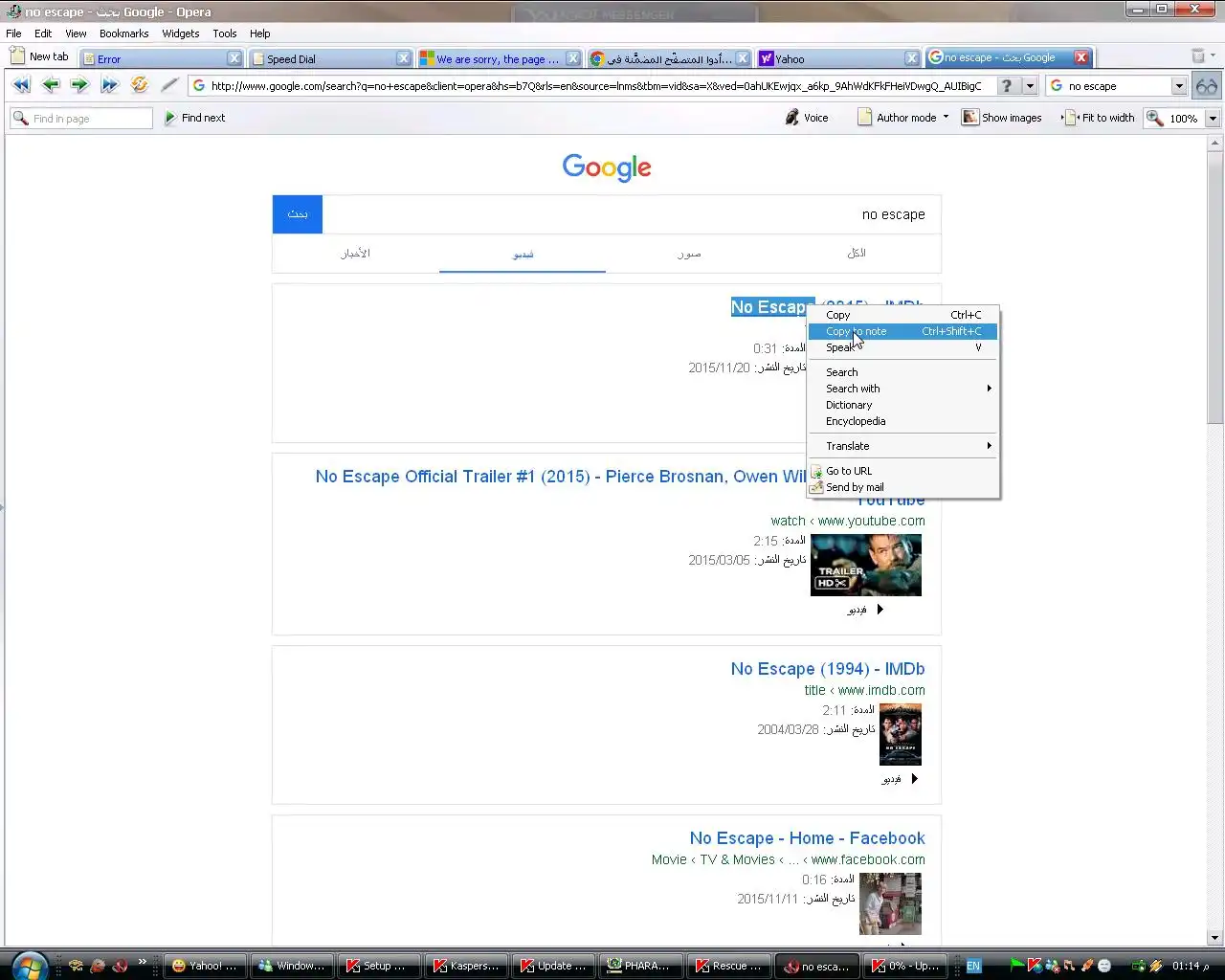Close the Error tab
The image size is (1225, 980).
[234, 58]
